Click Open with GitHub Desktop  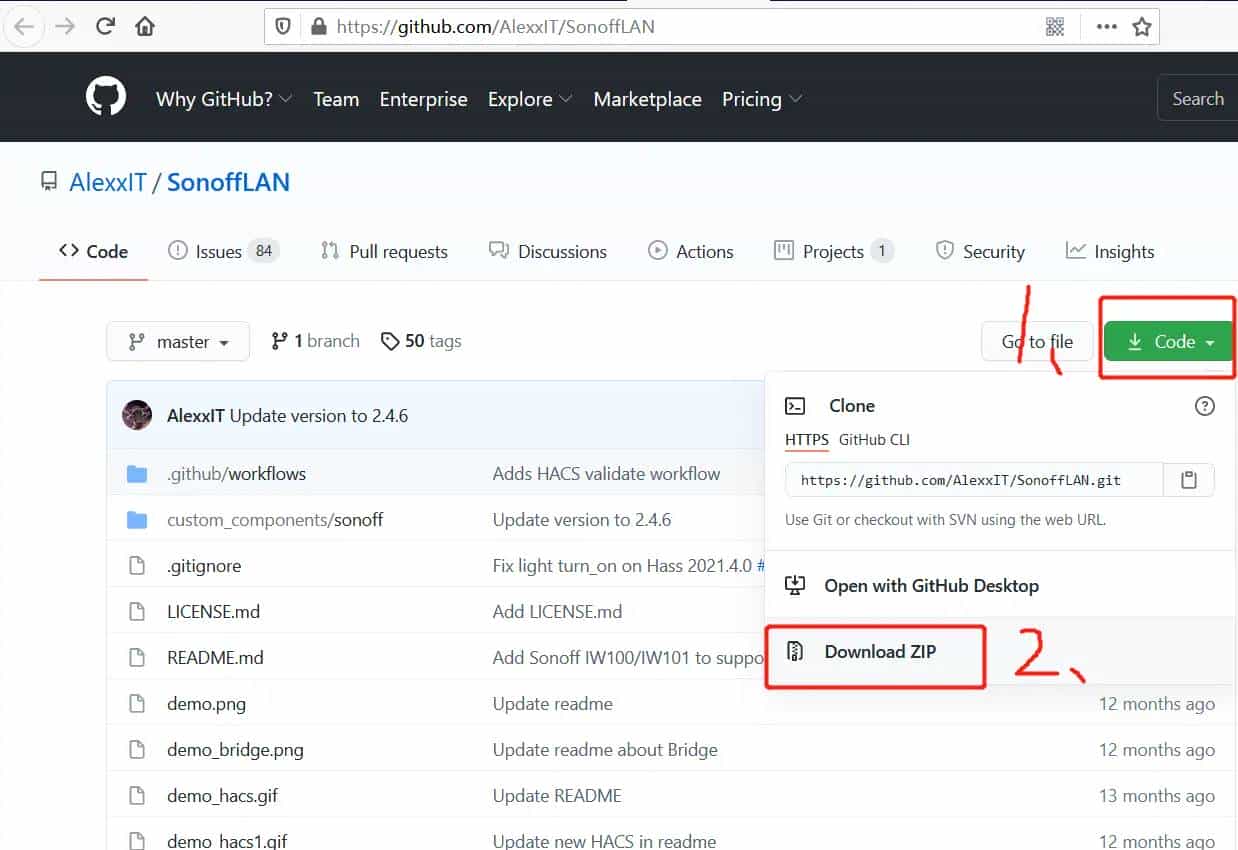point(931,586)
